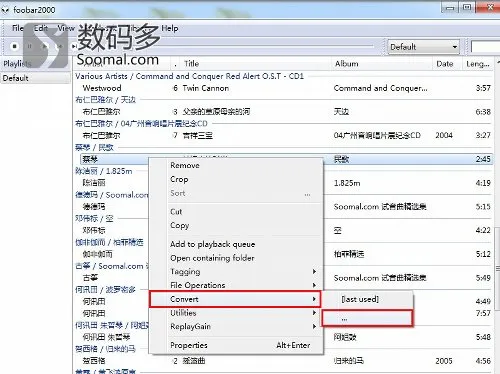This screenshot has width=500, height=374.
Task: Click the 4:56 length value
Action: (483, 361)
